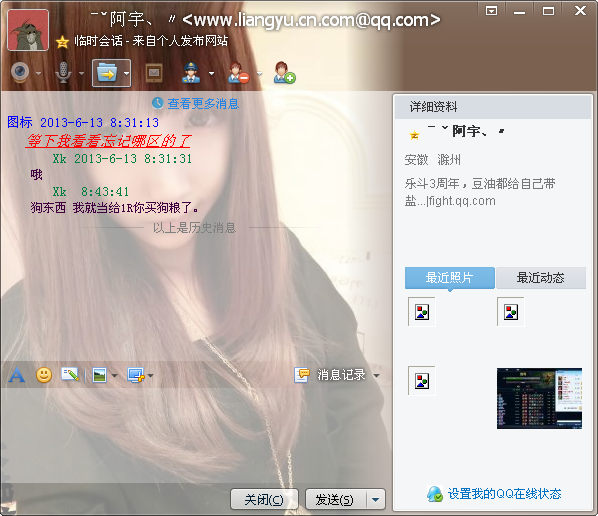Click the star icon beside 临时会话
The height and width of the screenshot is (516, 598).
(x=62, y=42)
